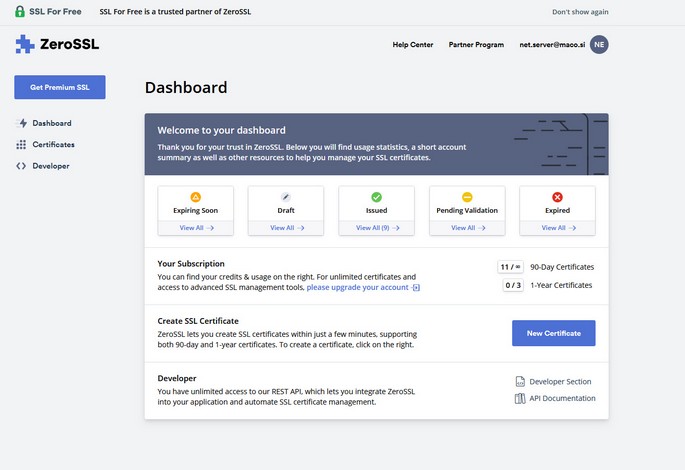
Task: Click the API Documentation book icon
Action: pyautogui.click(x=520, y=398)
